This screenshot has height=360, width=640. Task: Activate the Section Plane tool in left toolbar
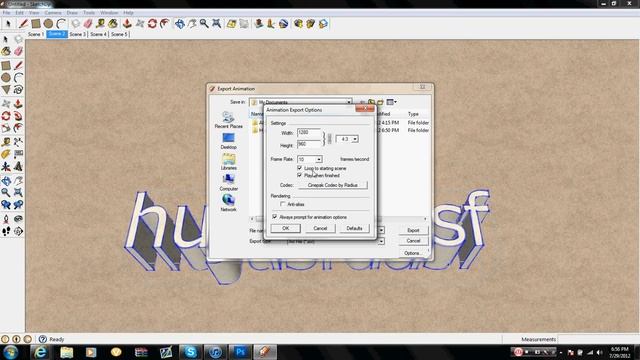click(x=18, y=231)
